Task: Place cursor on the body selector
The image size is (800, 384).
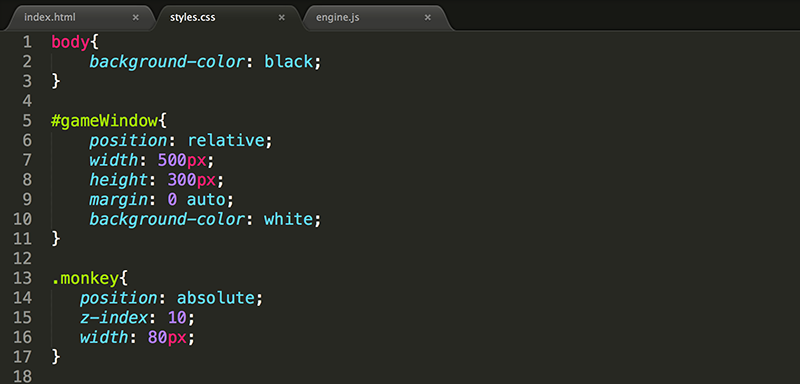Action: pos(70,42)
